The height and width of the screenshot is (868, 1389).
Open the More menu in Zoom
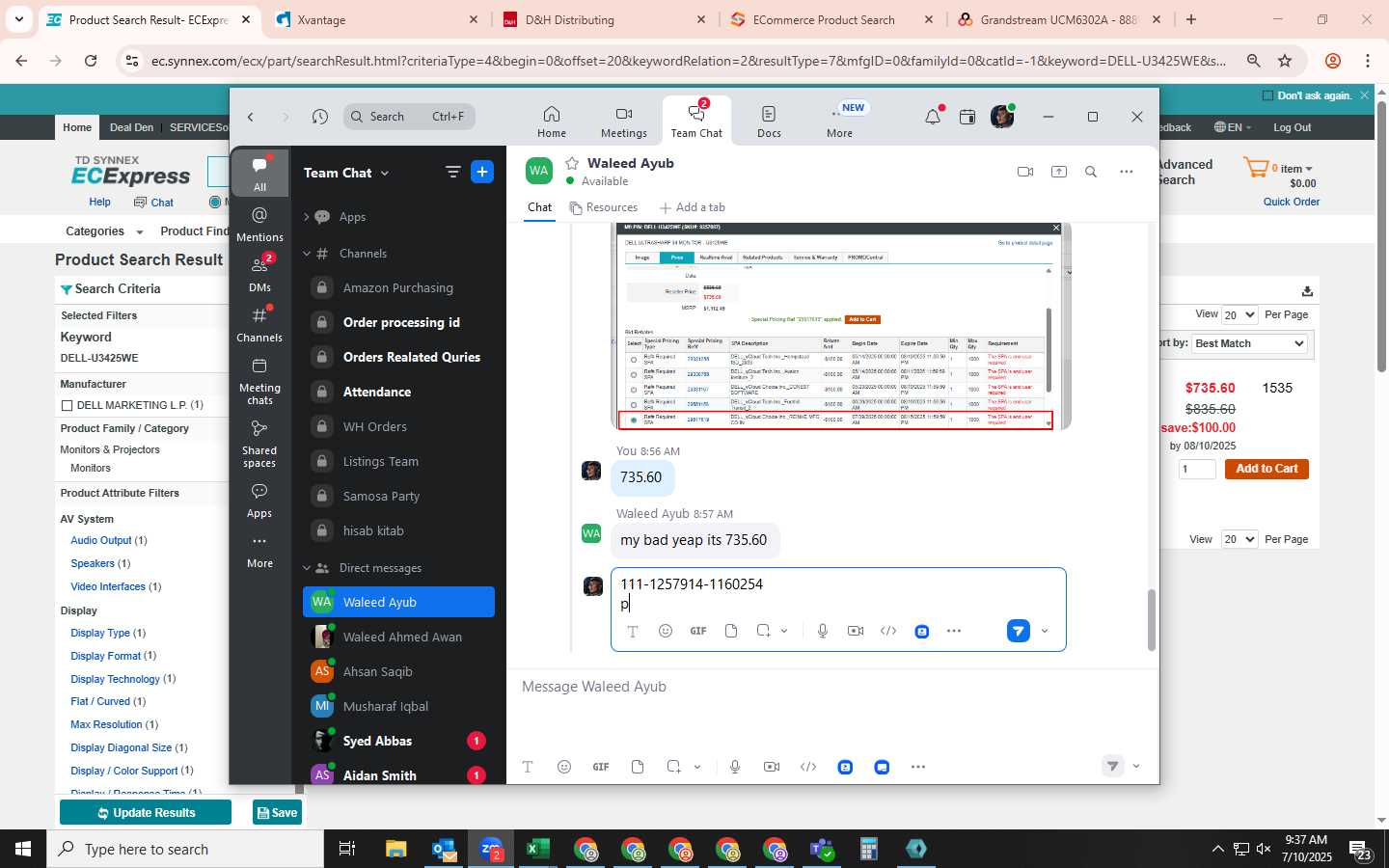[x=839, y=122]
